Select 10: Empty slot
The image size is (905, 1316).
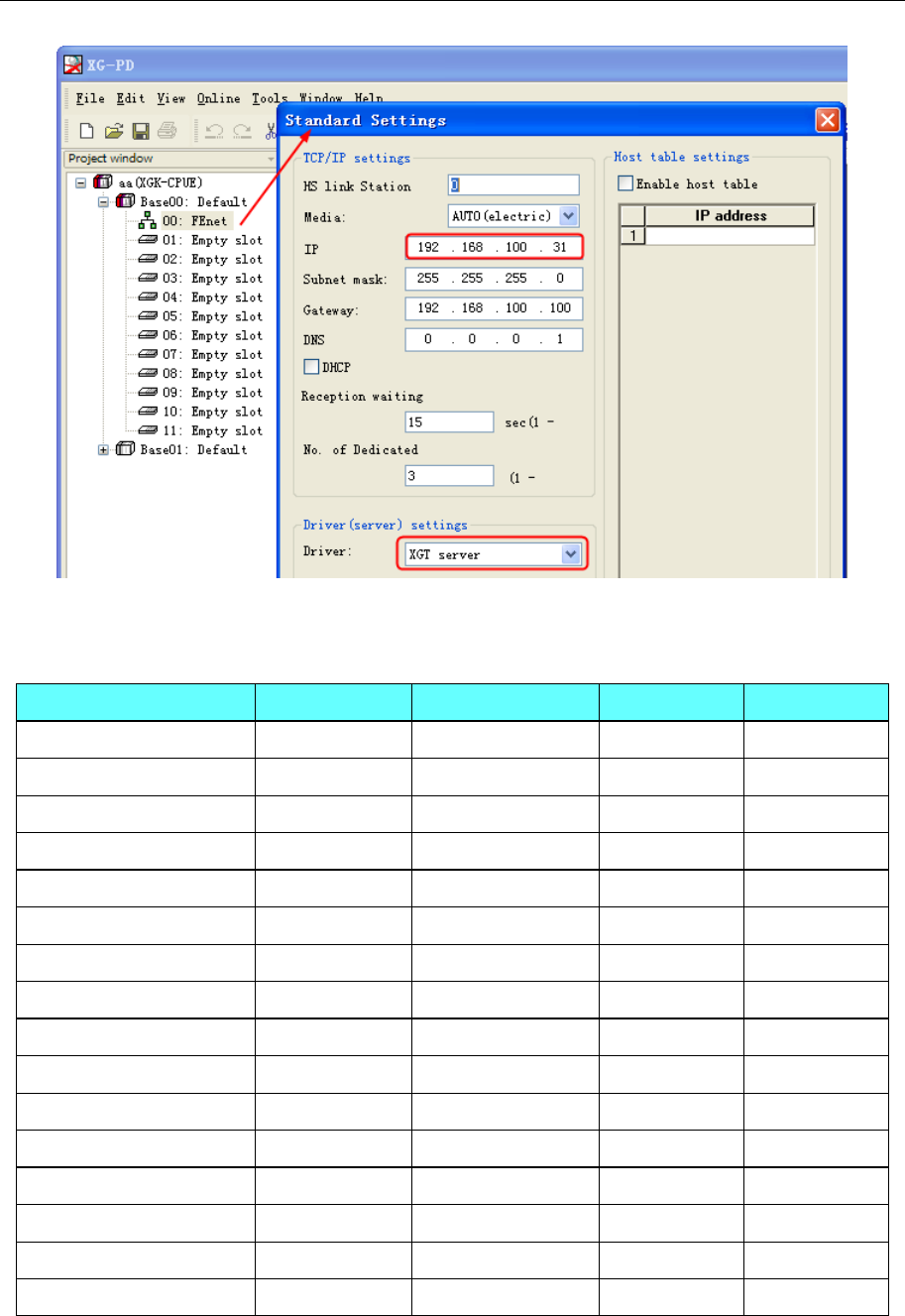click(x=213, y=412)
